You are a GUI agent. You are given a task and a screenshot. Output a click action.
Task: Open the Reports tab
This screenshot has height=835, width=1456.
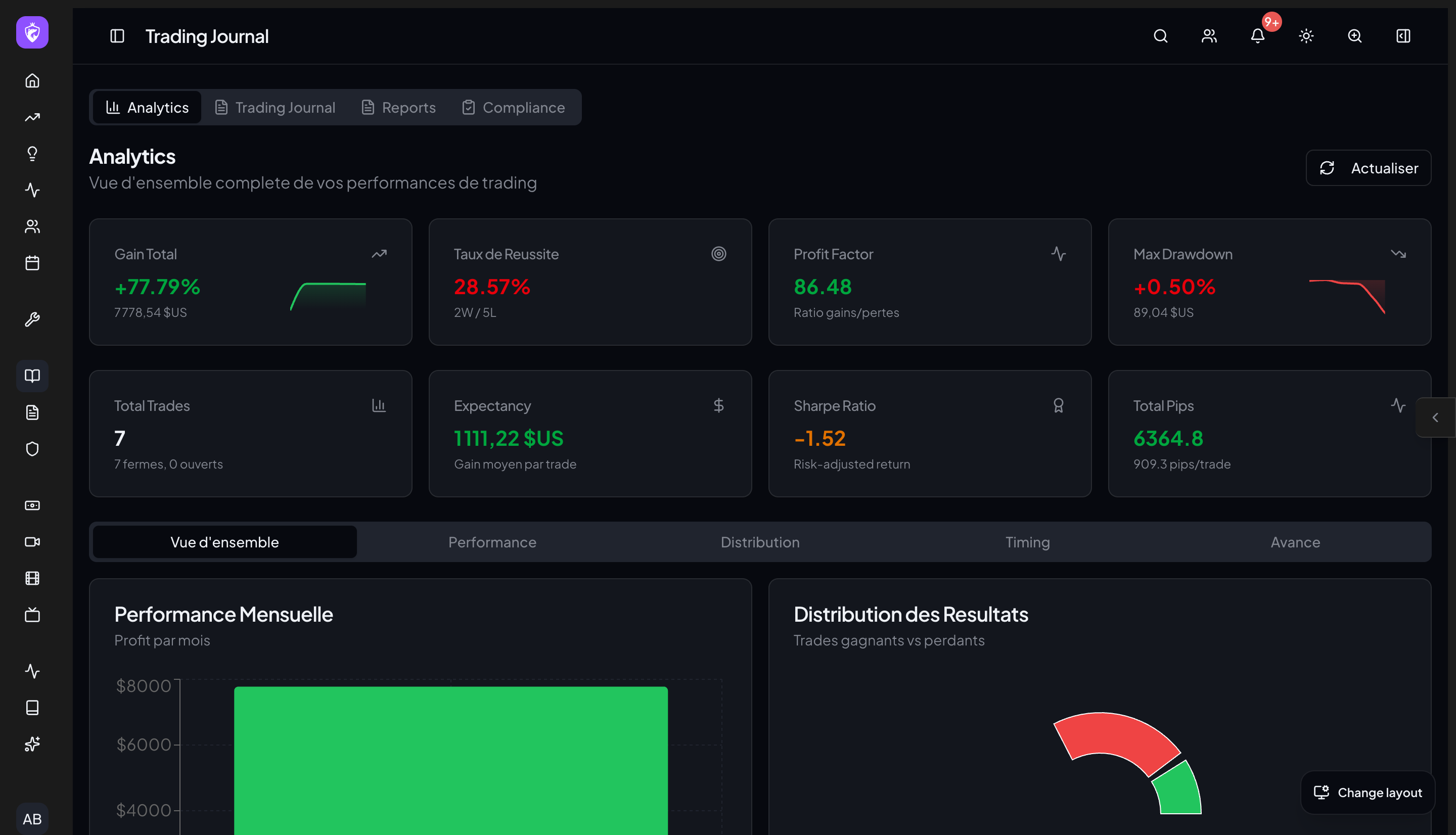398,107
